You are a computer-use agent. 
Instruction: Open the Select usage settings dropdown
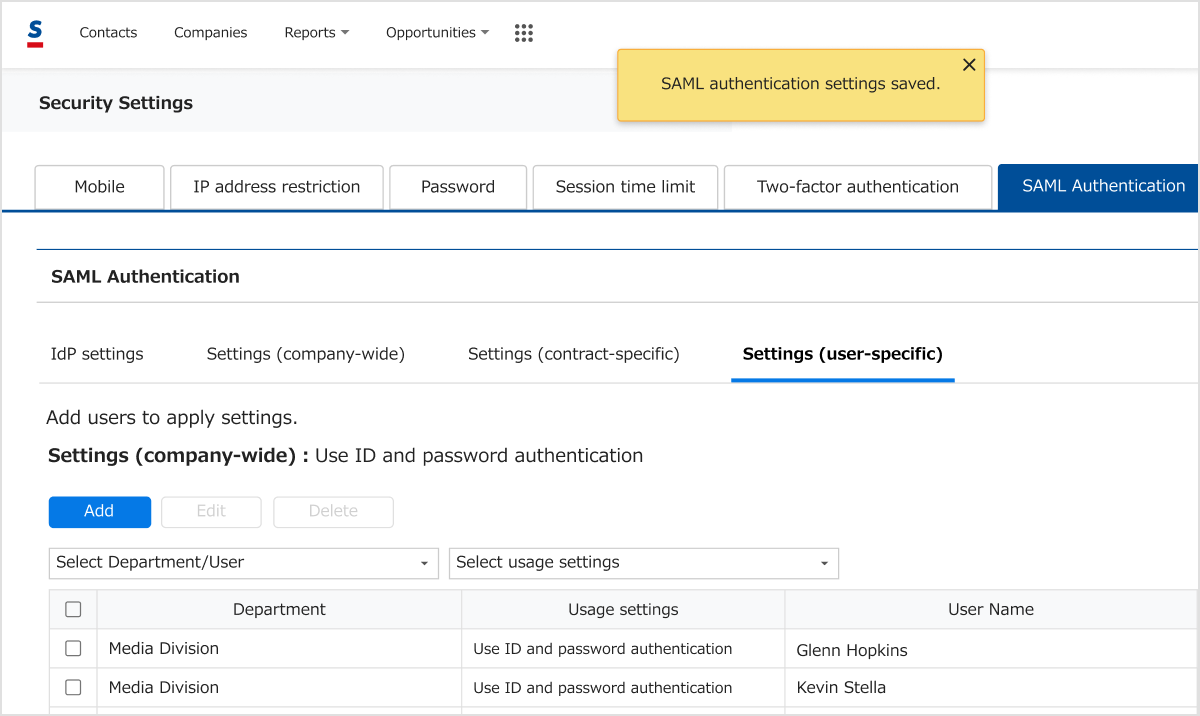click(644, 563)
